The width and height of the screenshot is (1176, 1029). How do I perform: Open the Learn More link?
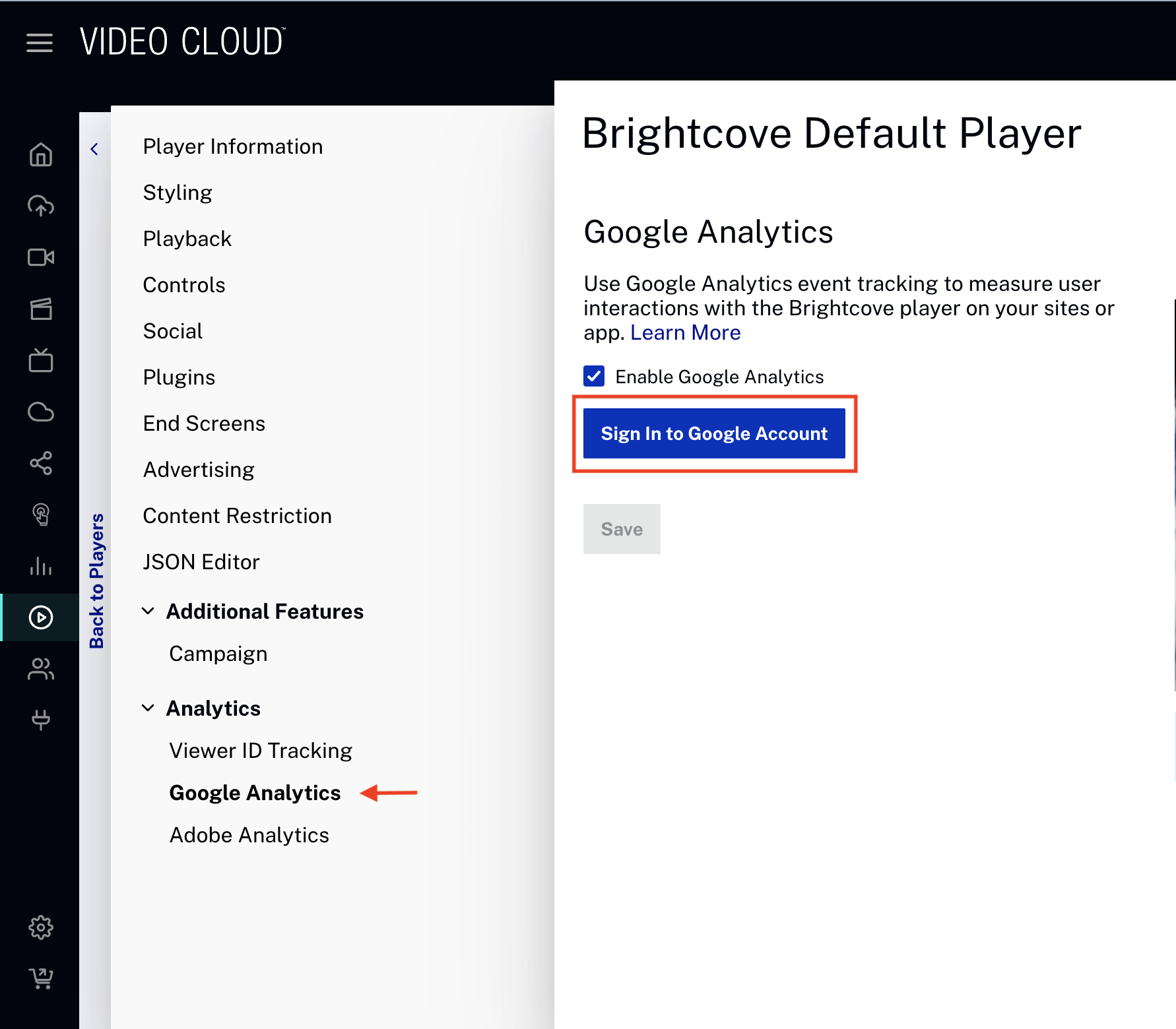(685, 332)
